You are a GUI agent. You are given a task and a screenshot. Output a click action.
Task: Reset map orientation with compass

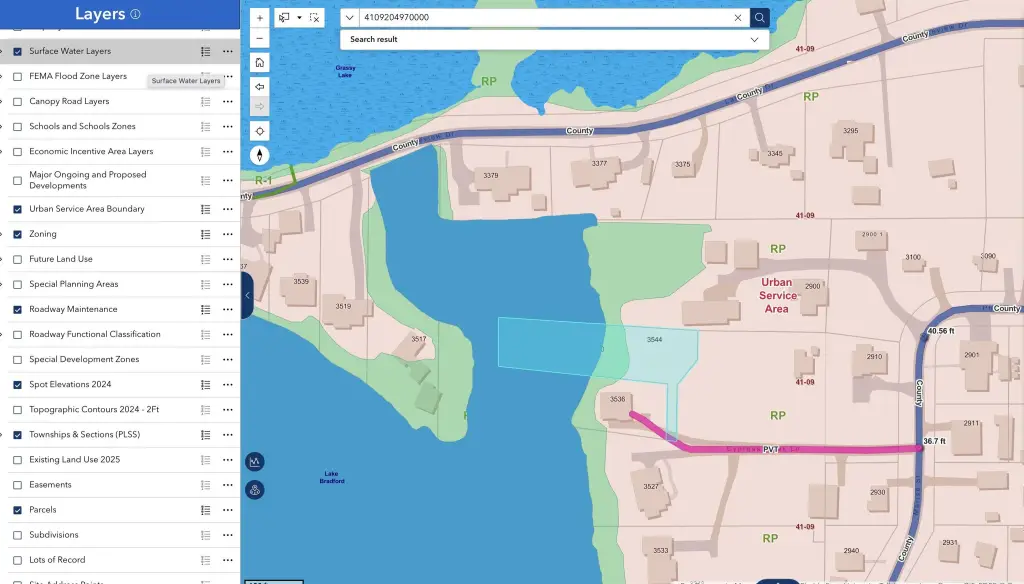click(259, 155)
